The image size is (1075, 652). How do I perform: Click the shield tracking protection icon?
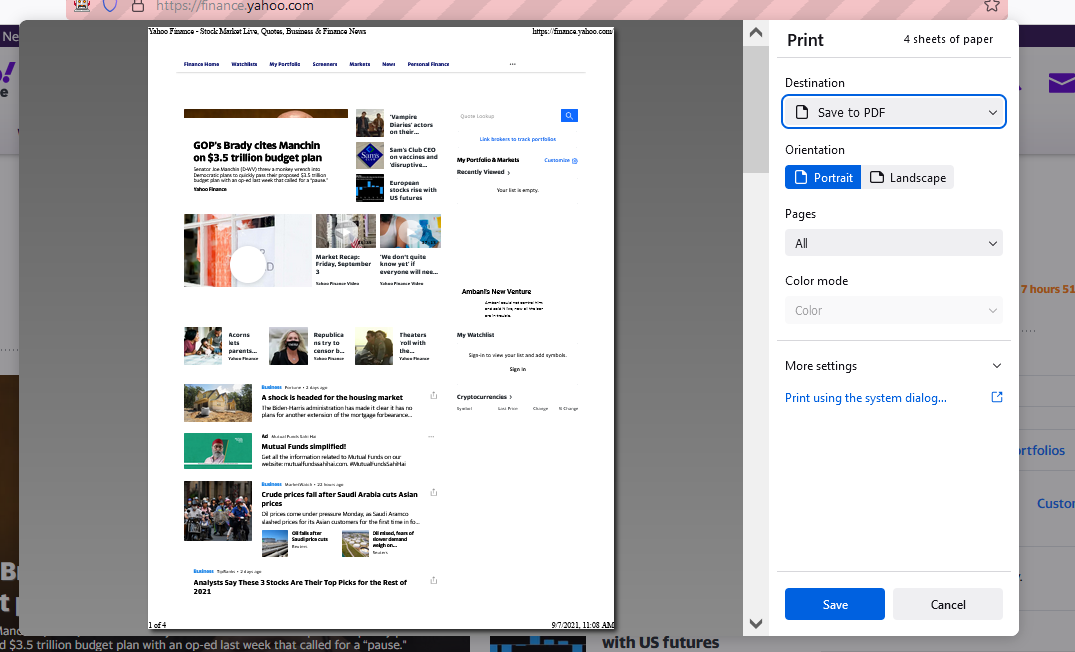(x=110, y=5)
